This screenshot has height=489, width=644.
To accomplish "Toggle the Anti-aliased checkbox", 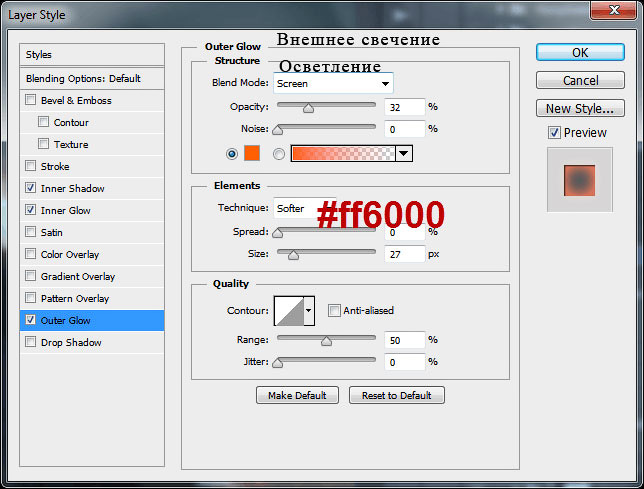I will point(334,310).
